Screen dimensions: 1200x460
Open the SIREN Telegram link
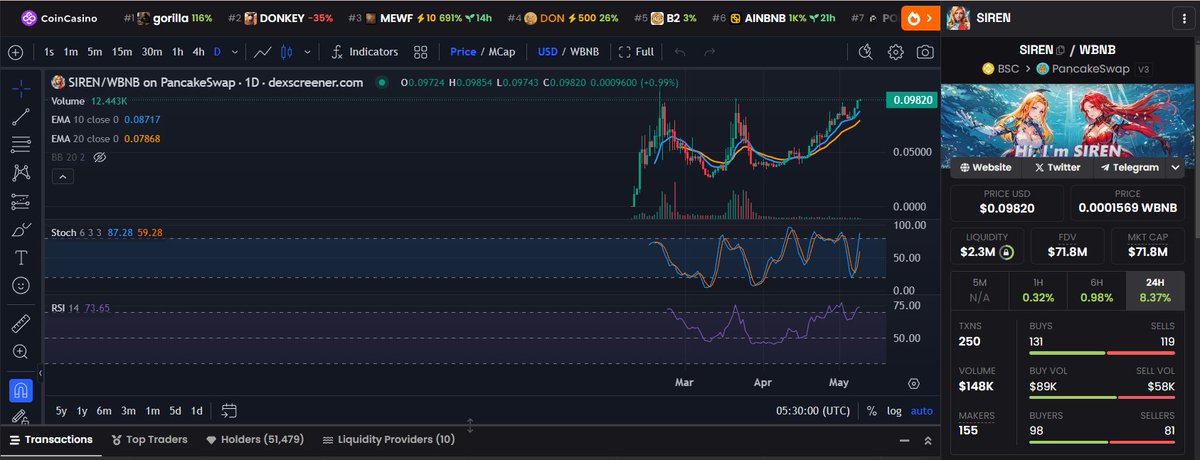point(1129,168)
